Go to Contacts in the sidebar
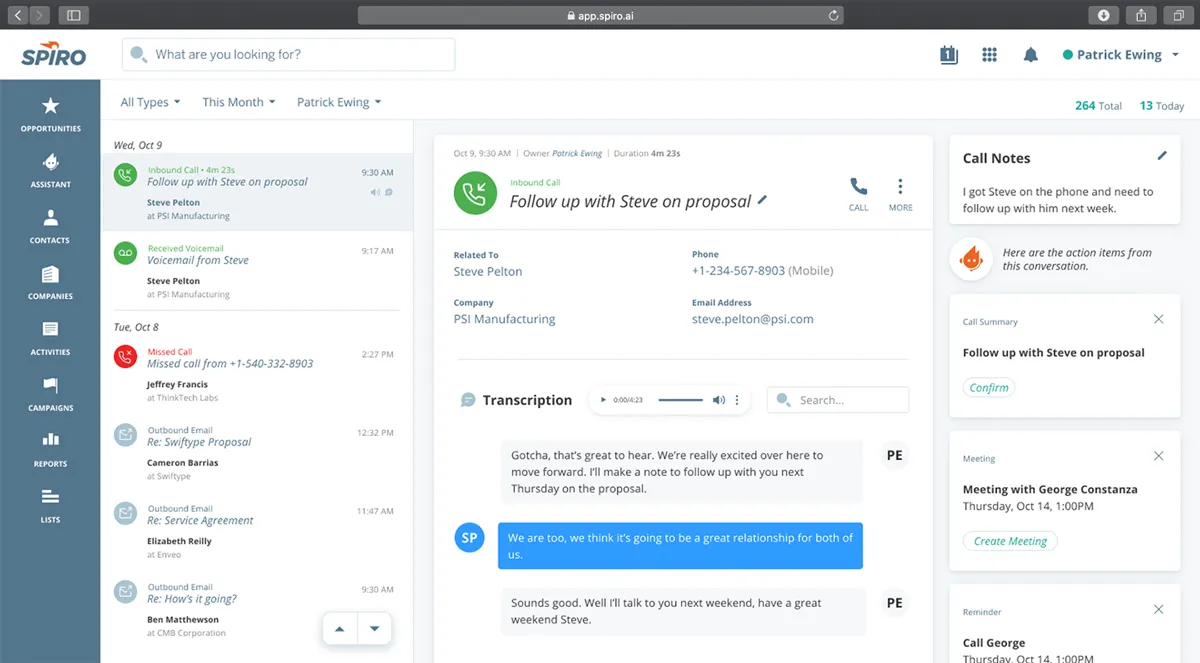This screenshot has width=1200, height=663. [50, 227]
